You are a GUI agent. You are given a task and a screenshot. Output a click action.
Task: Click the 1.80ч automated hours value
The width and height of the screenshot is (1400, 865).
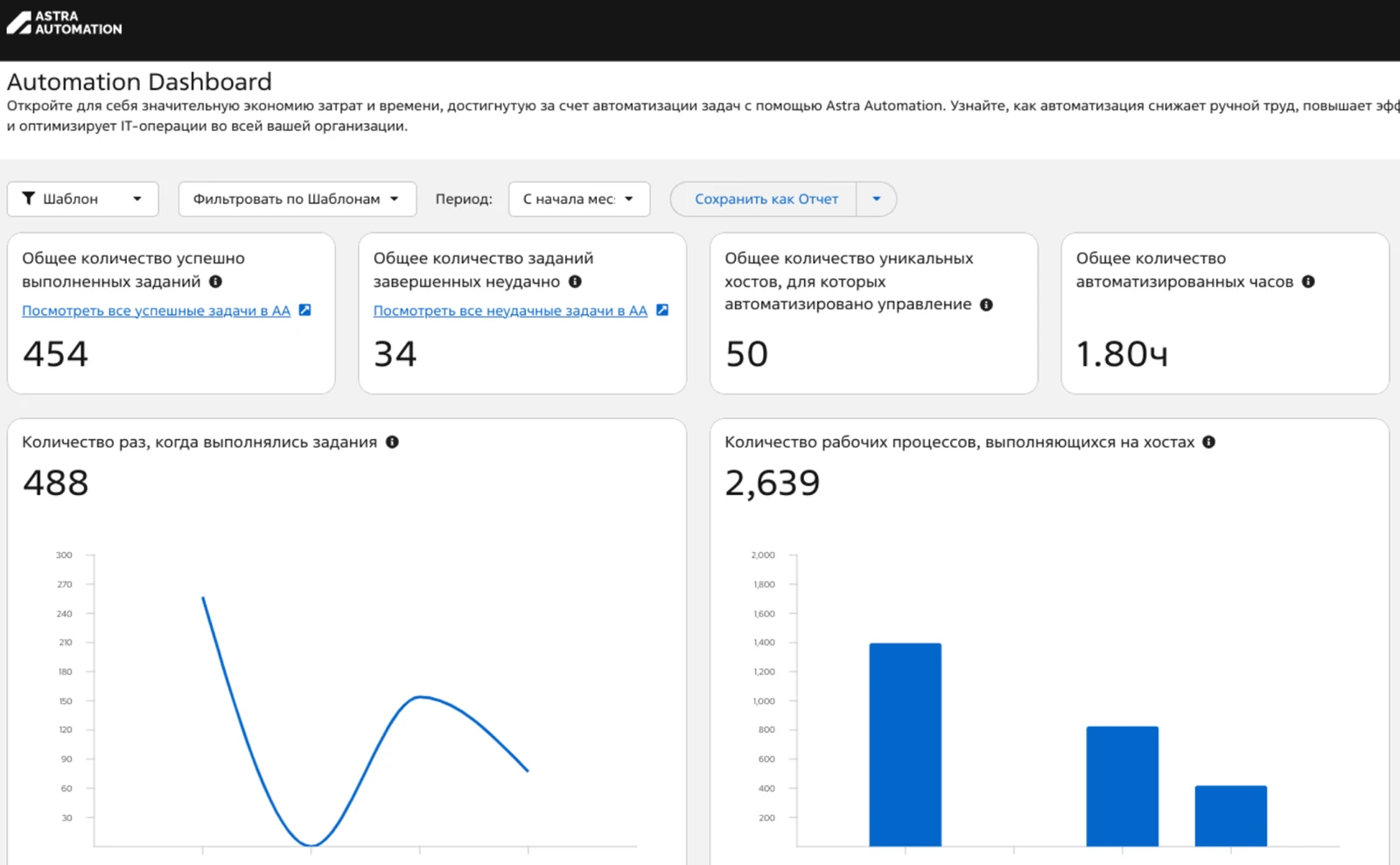[x=1122, y=353]
